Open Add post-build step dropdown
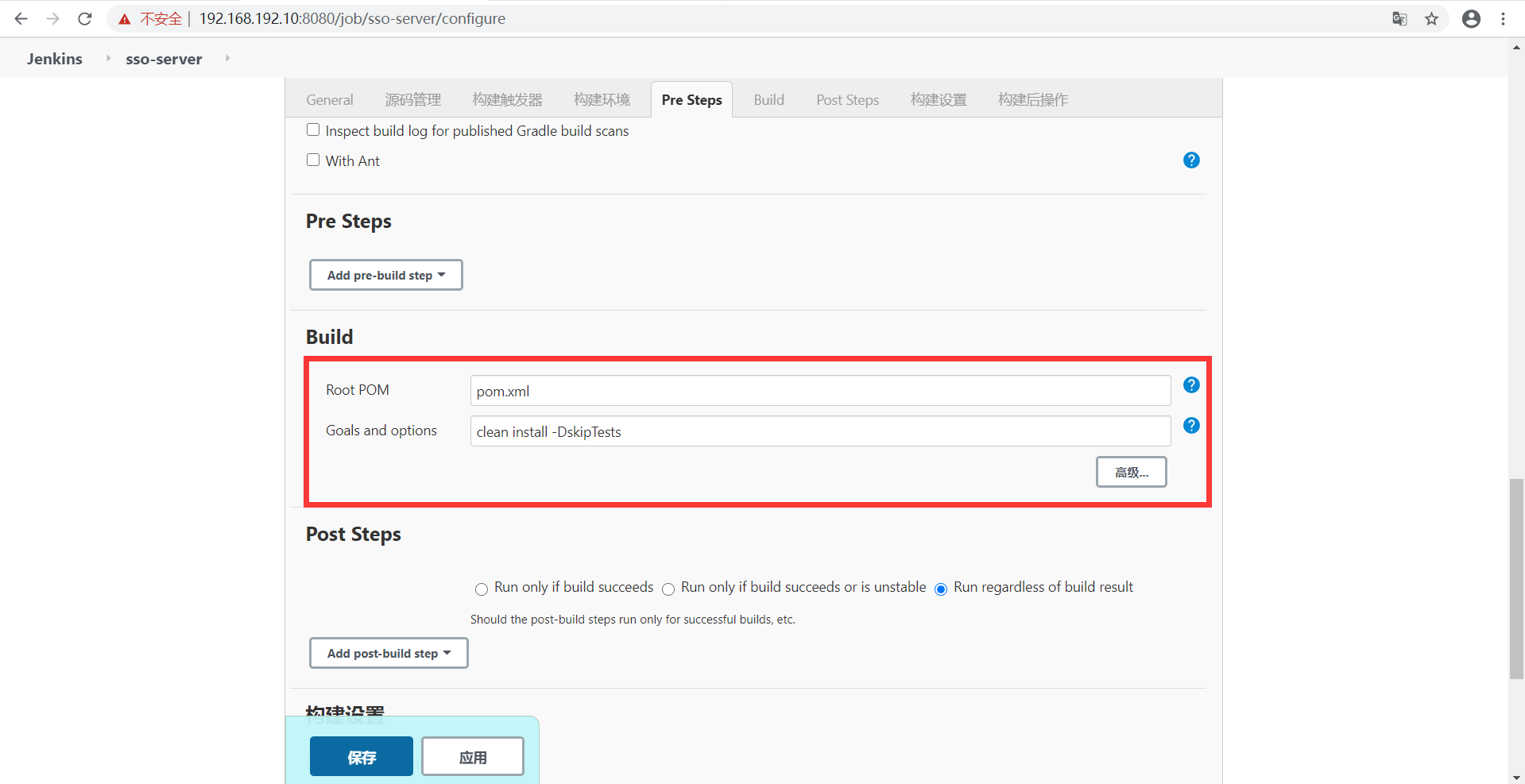This screenshot has width=1525, height=784. click(x=389, y=653)
